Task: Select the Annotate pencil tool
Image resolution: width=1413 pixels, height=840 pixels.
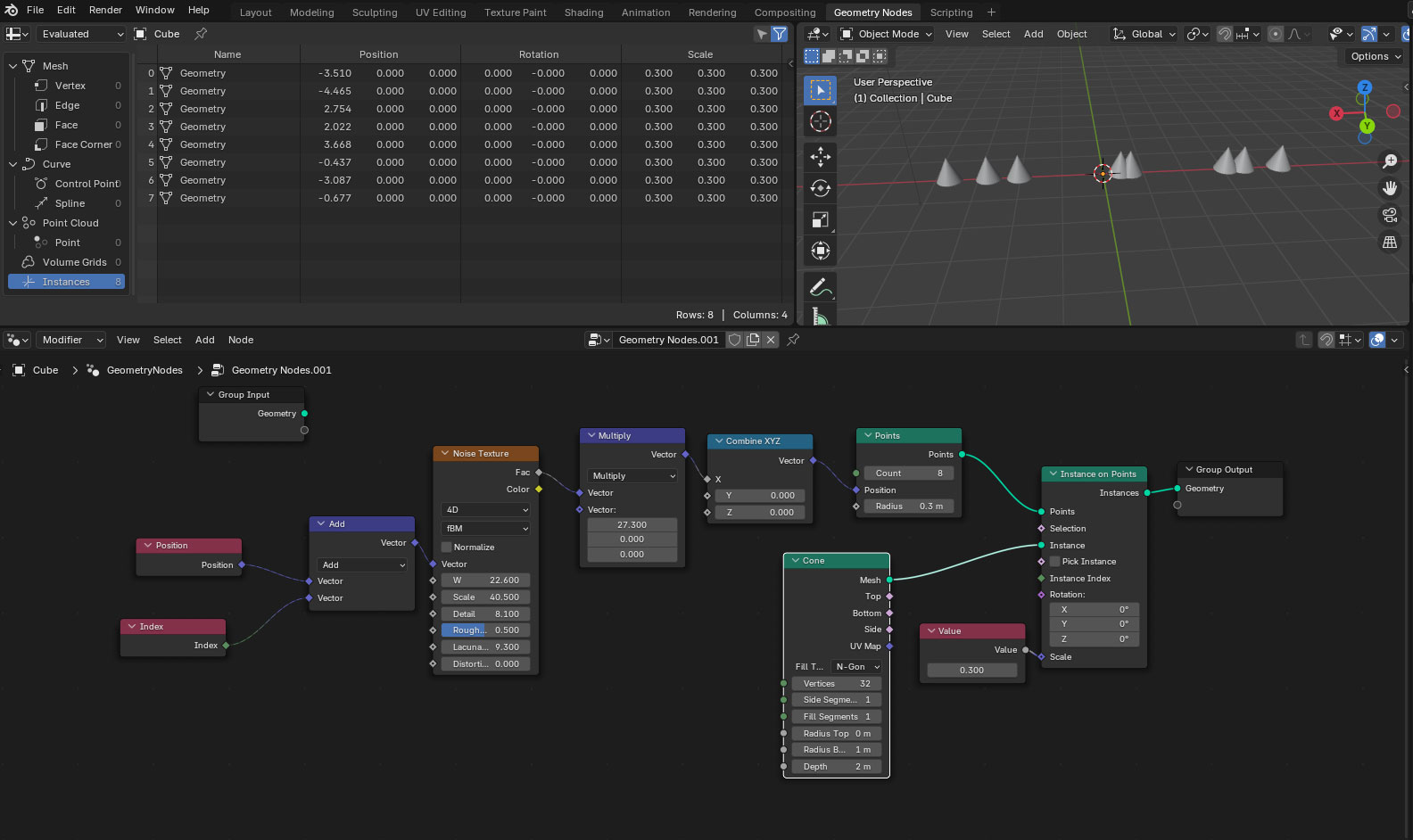Action: [x=820, y=287]
